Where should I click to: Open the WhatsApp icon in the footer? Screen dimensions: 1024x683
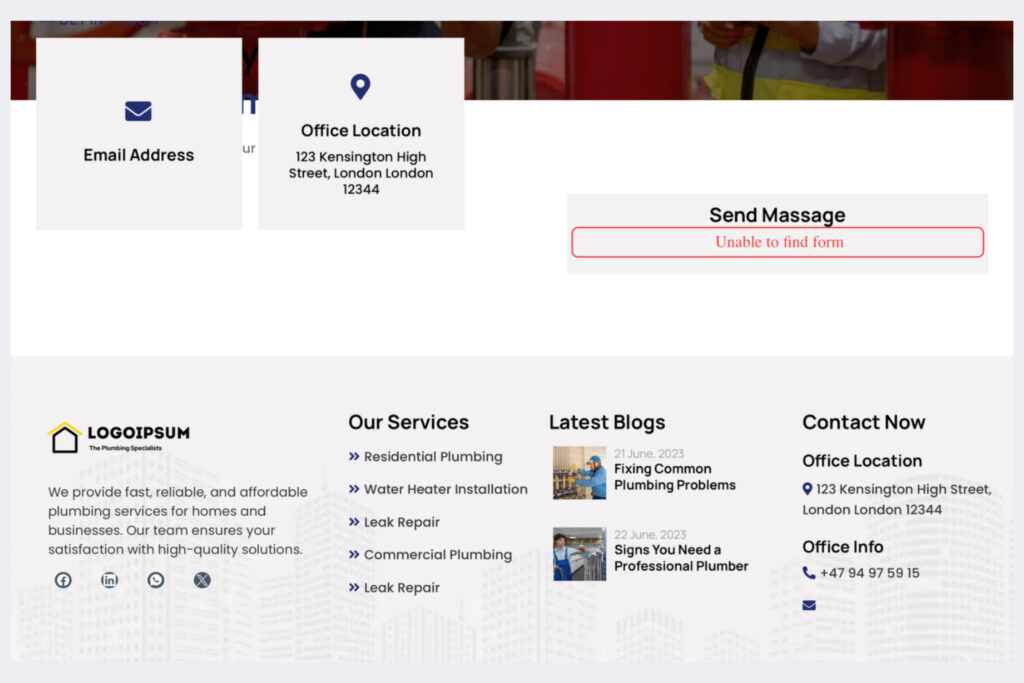point(156,580)
